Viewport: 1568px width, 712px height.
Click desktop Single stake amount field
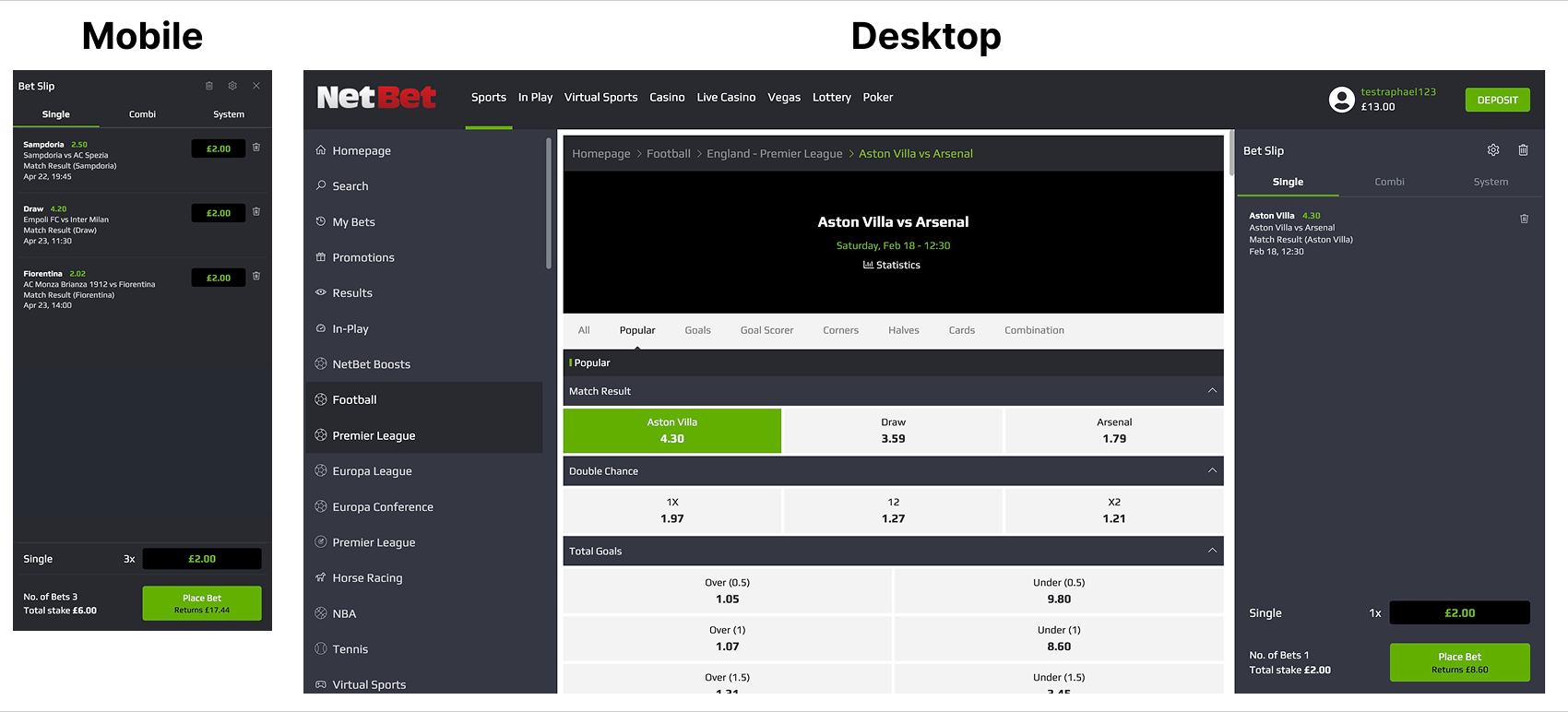pos(1459,613)
